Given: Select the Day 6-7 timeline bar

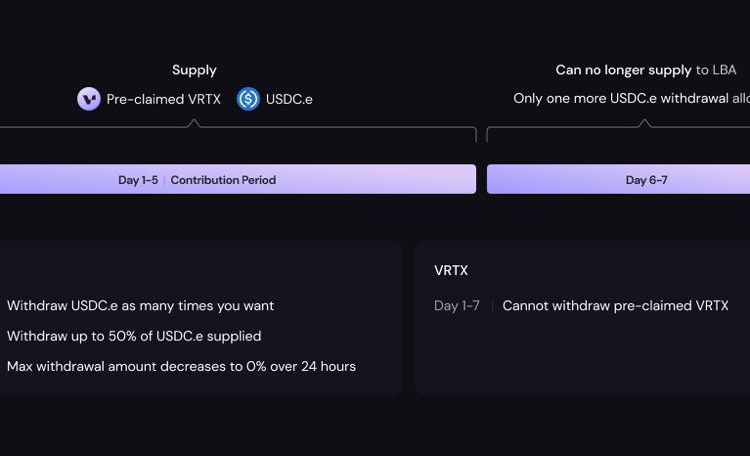Looking at the screenshot, I should [618, 180].
